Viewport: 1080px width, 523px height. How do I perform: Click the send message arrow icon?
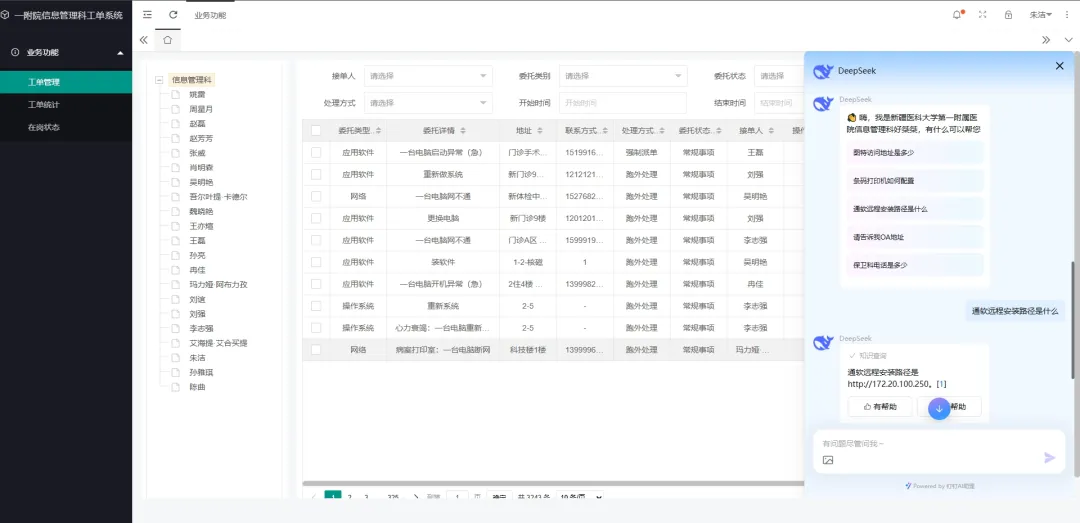(1049, 458)
